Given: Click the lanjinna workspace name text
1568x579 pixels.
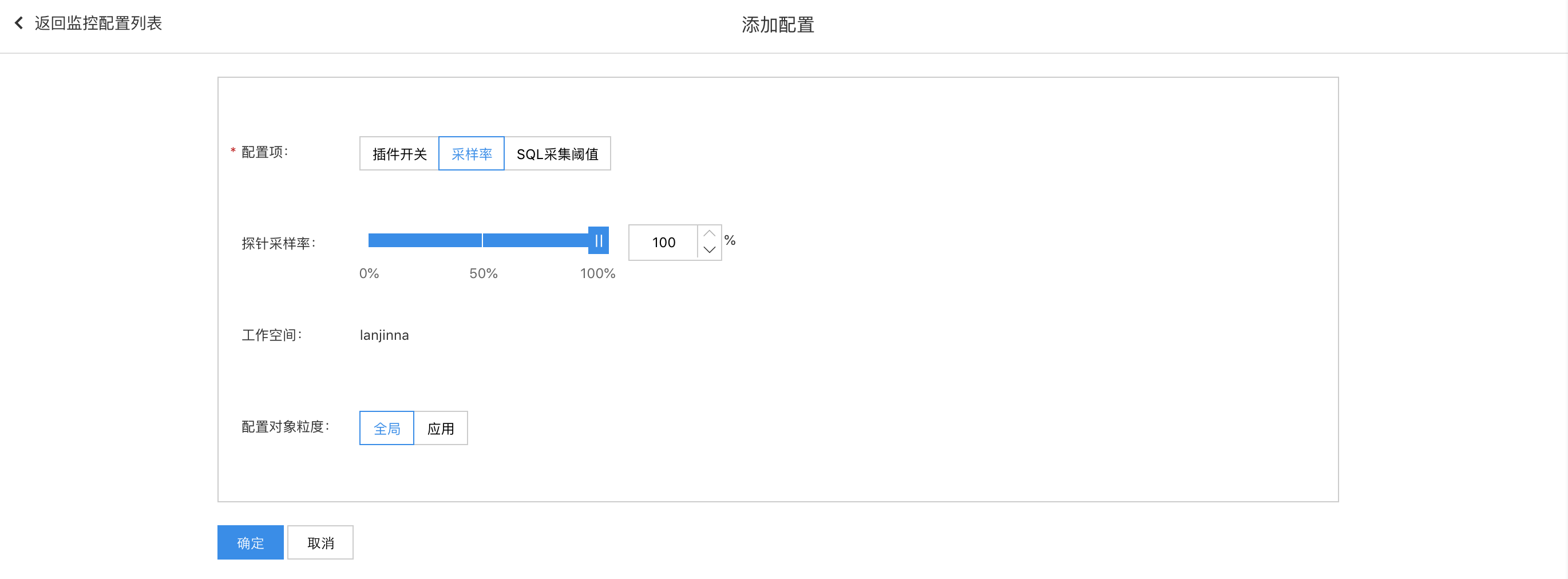Looking at the screenshot, I should pos(384,335).
